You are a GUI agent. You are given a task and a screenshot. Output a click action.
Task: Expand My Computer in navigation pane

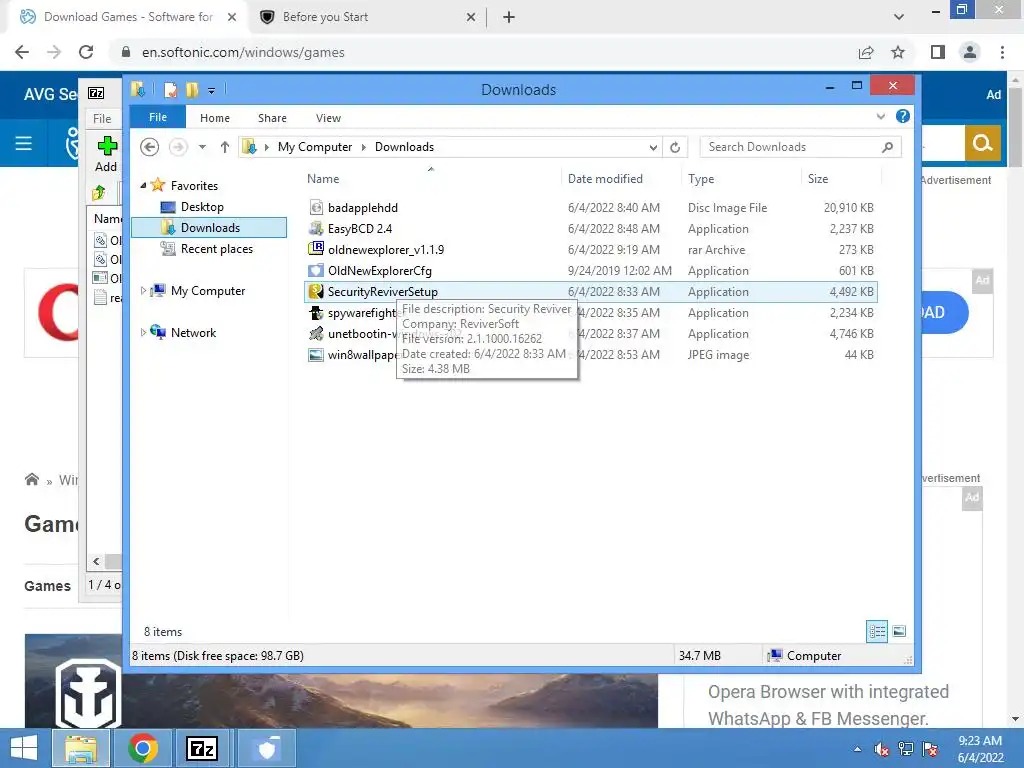143,291
